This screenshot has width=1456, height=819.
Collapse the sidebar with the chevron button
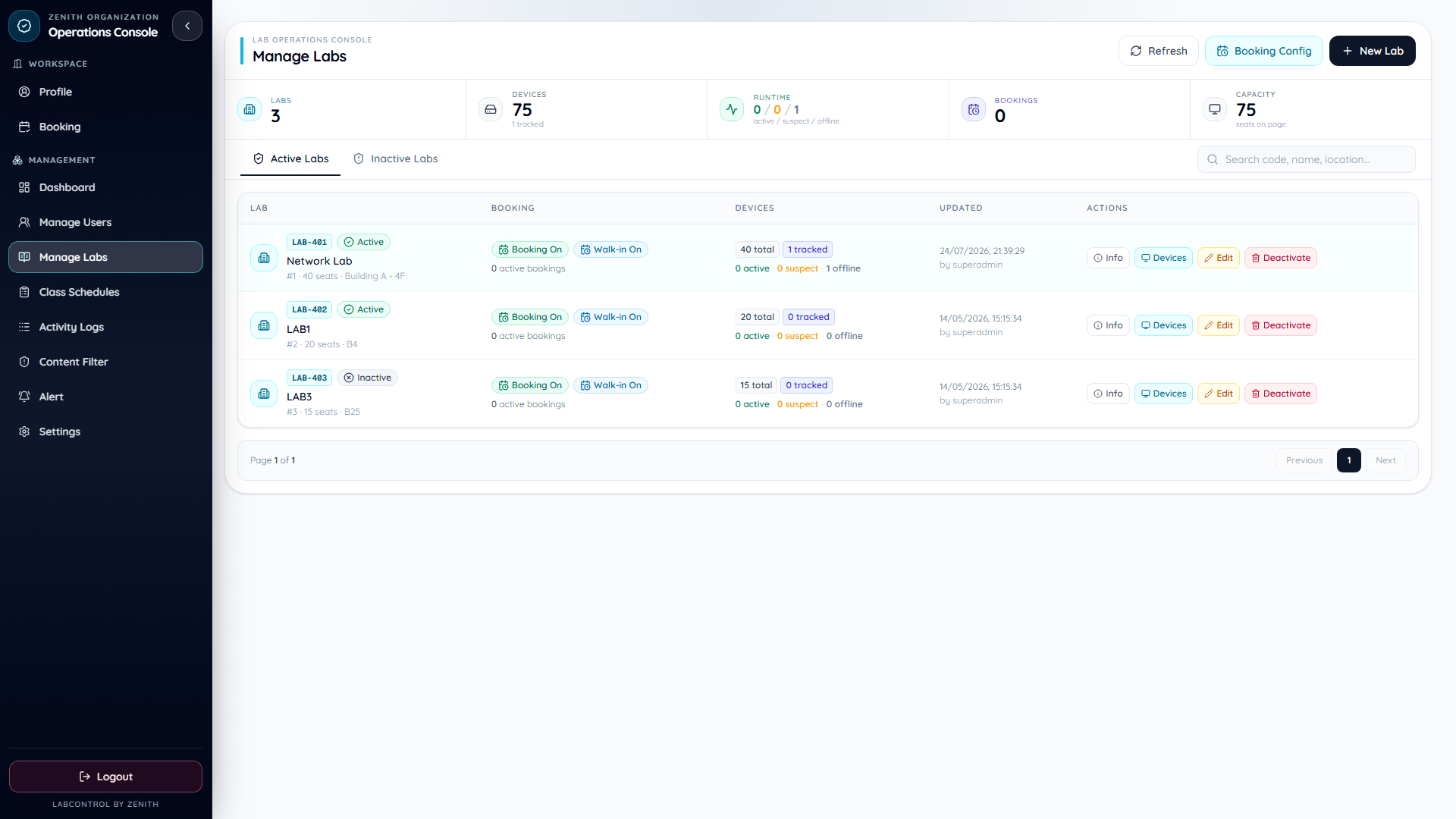click(x=187, y=26)
